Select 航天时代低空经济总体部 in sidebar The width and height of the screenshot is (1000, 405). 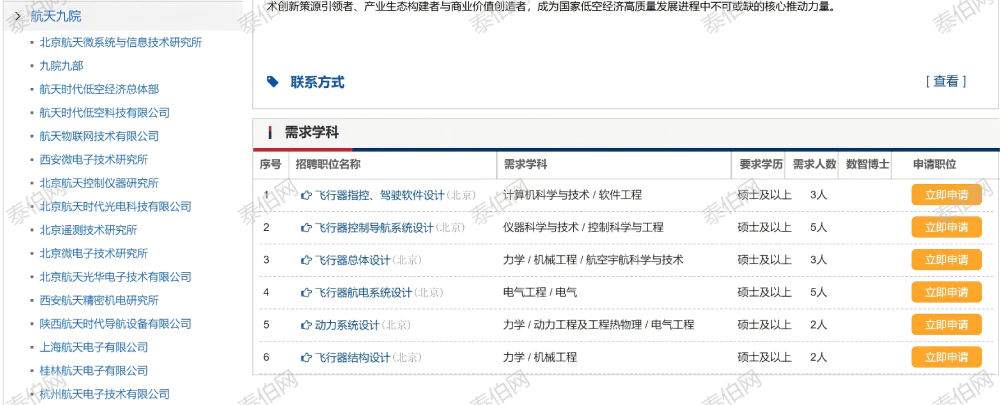[x=98, y=90]
